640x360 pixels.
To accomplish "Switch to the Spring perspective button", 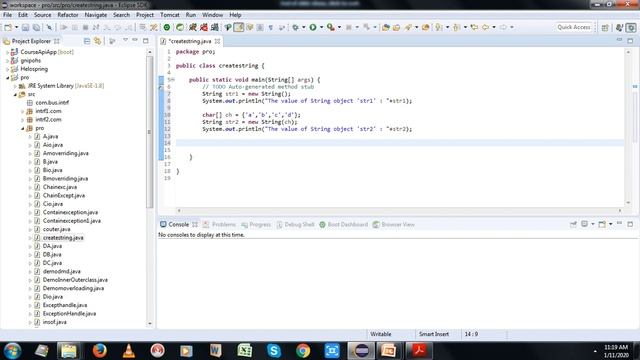I will pyautogui.click(x=631, y=27).
